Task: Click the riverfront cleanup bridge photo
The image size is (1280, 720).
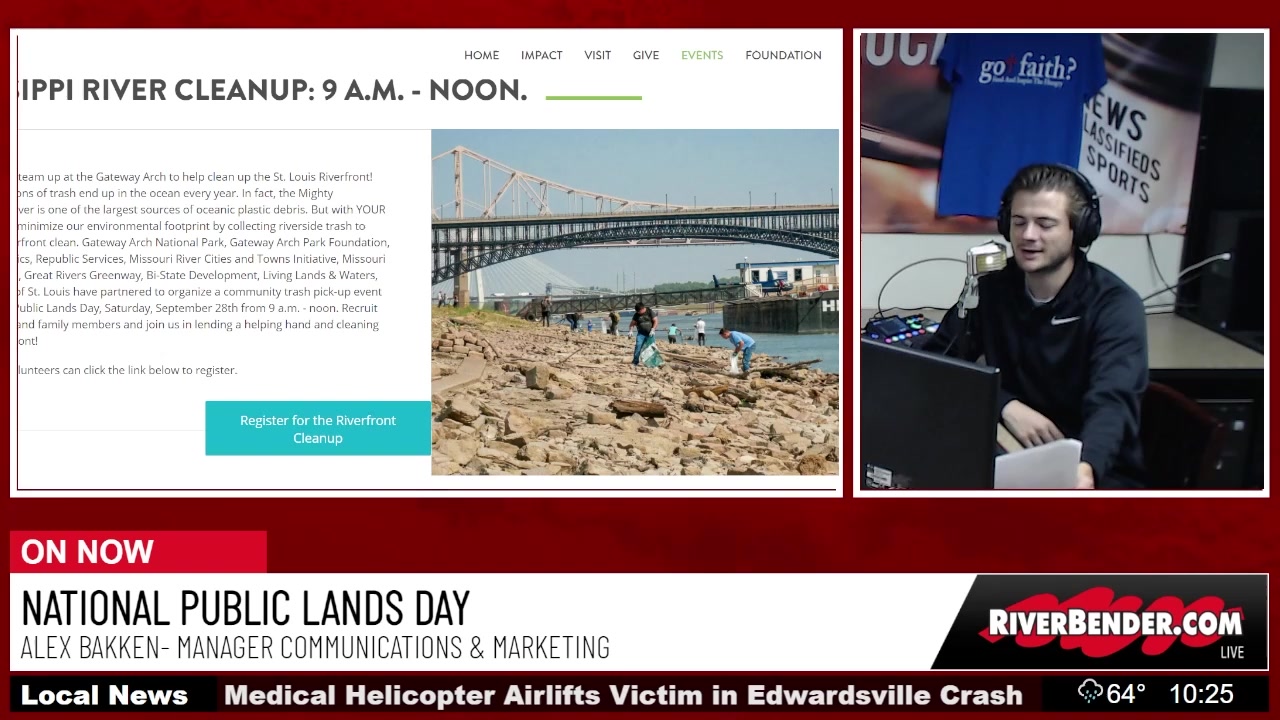Action: tap(635, 302)
